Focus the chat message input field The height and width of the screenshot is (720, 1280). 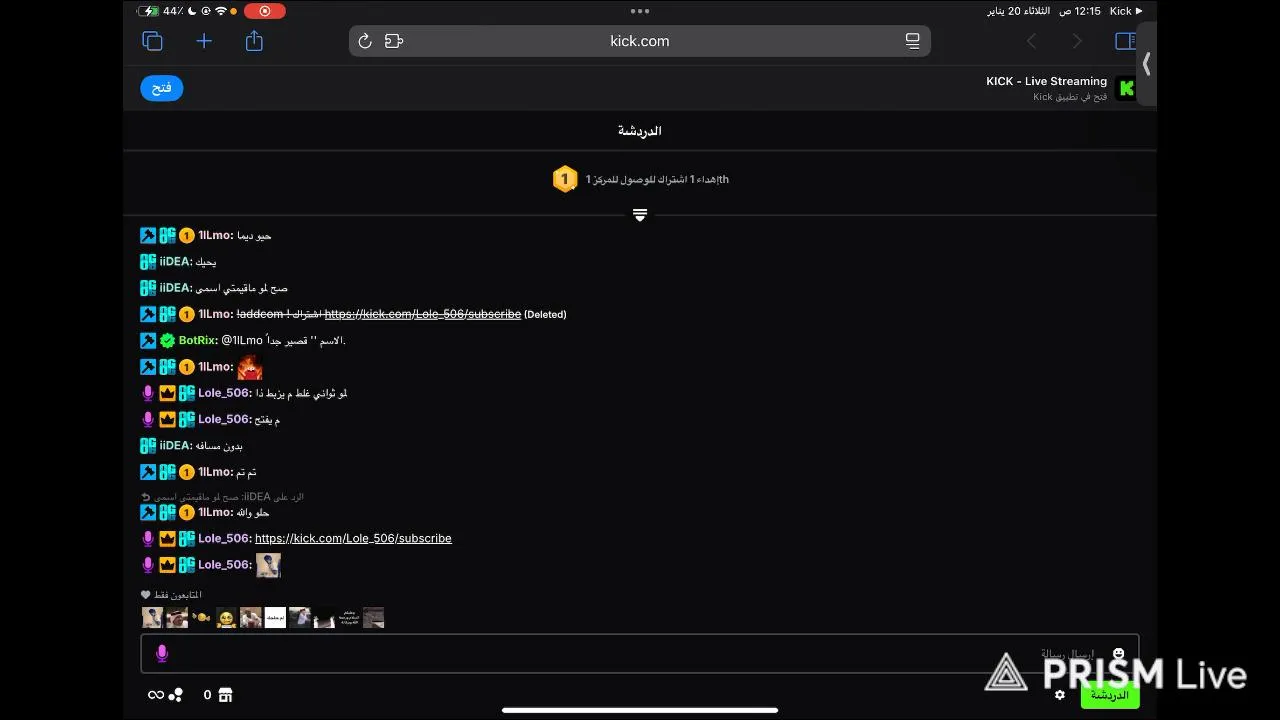coord(640,654)
